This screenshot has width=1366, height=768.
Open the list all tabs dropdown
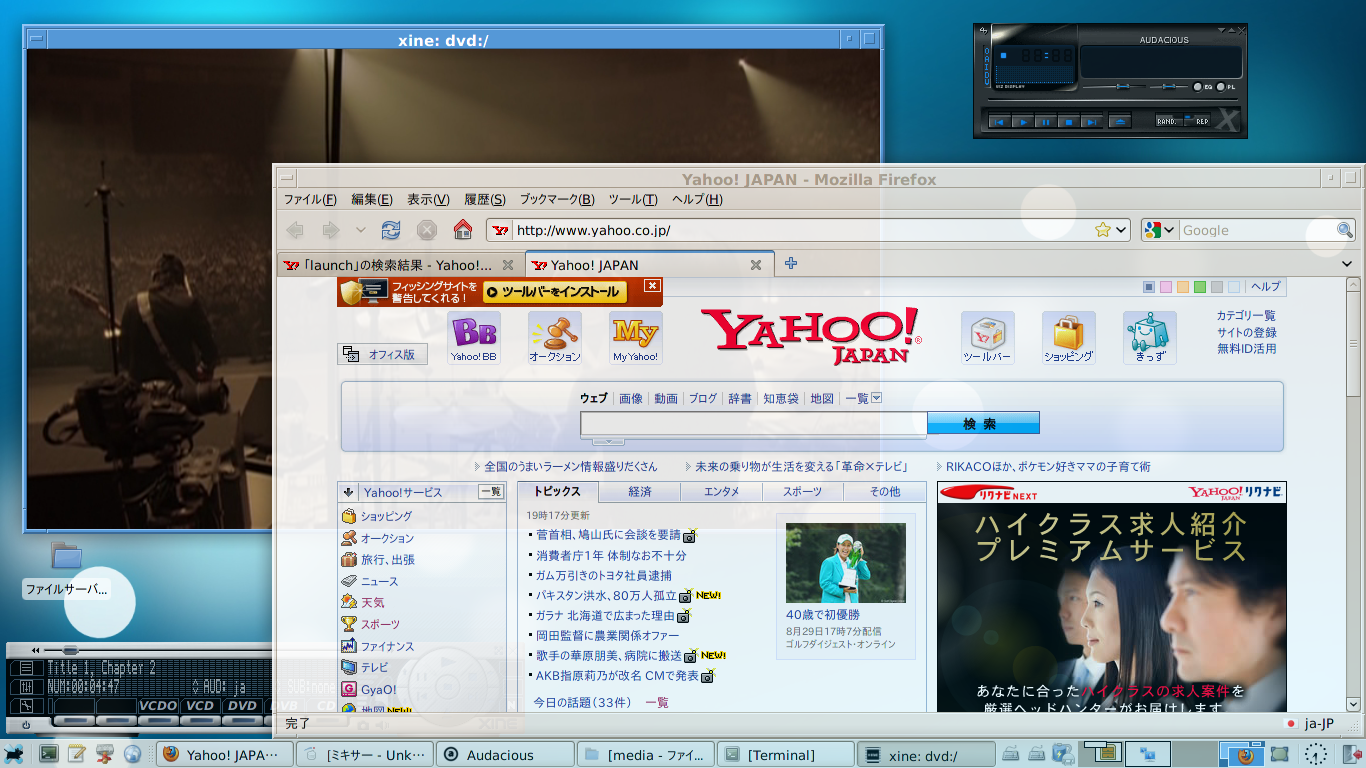pyautogui.click(x=1346, y=264)
